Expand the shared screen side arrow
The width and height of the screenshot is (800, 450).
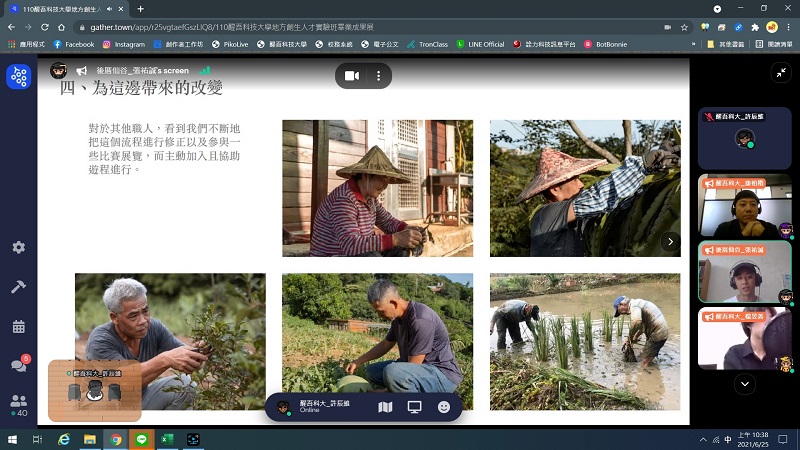pos(670,241)
